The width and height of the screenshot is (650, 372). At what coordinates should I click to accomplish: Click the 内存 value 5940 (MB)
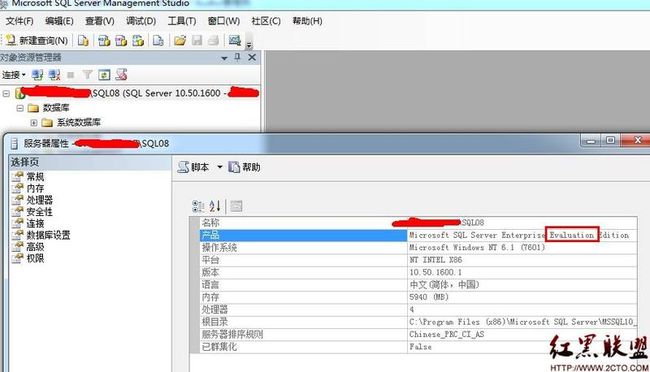[429, 297]
